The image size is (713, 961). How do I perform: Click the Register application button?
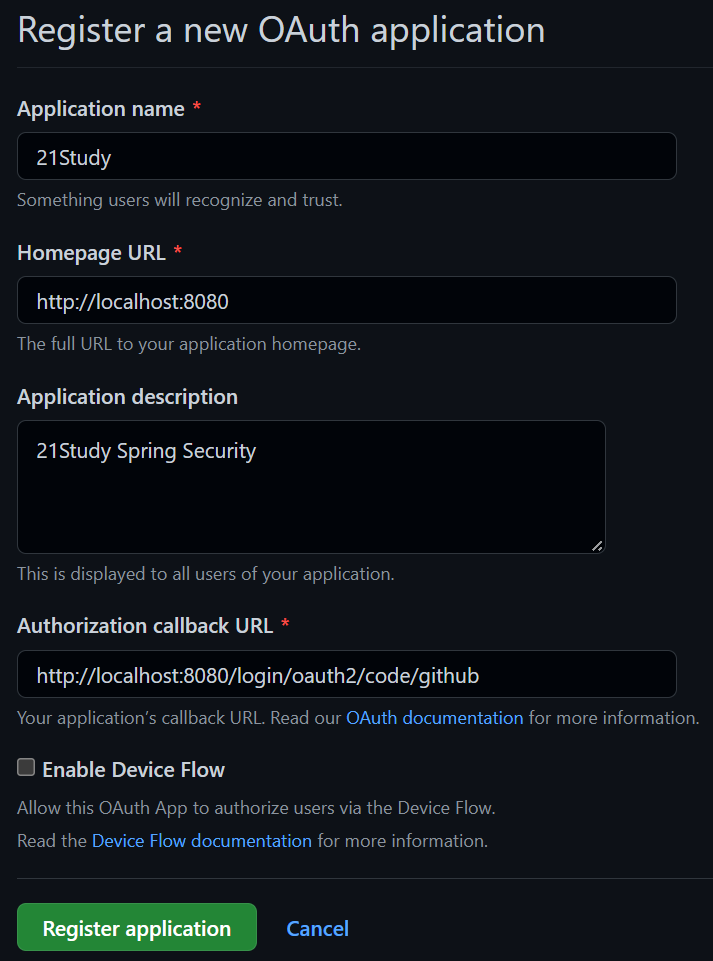pos(136,927)
